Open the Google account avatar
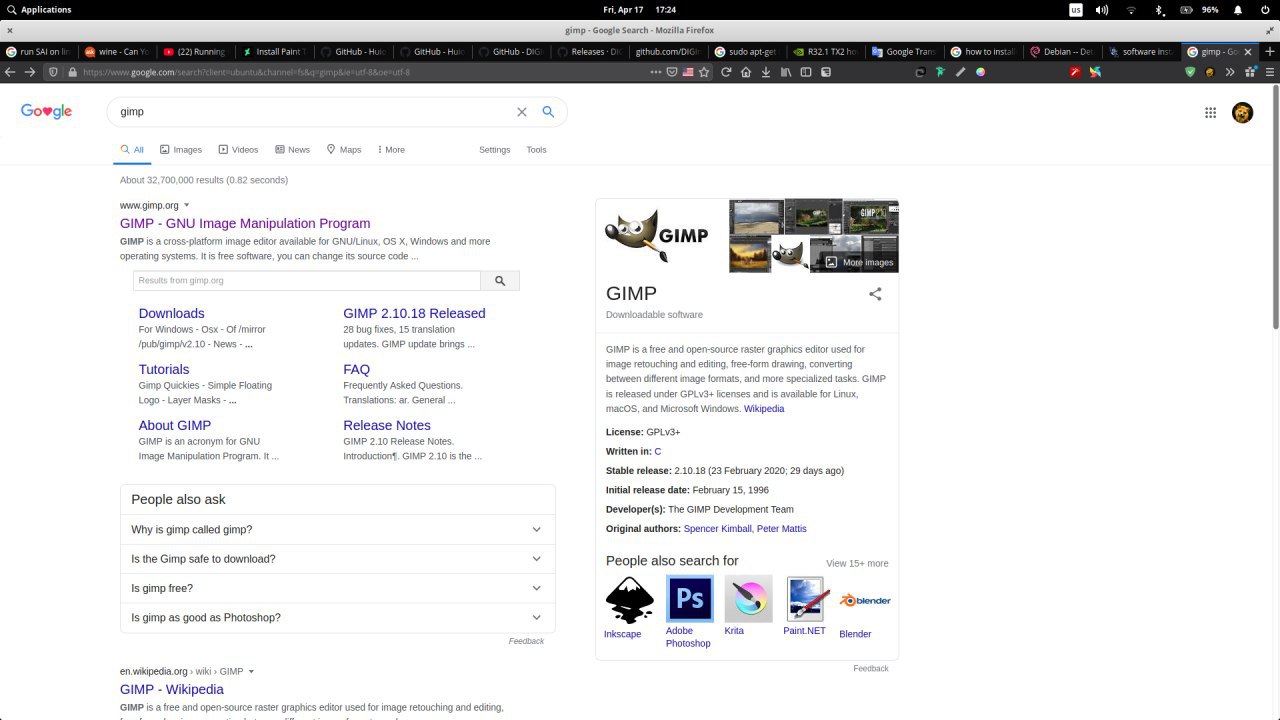 (1242, 113)
